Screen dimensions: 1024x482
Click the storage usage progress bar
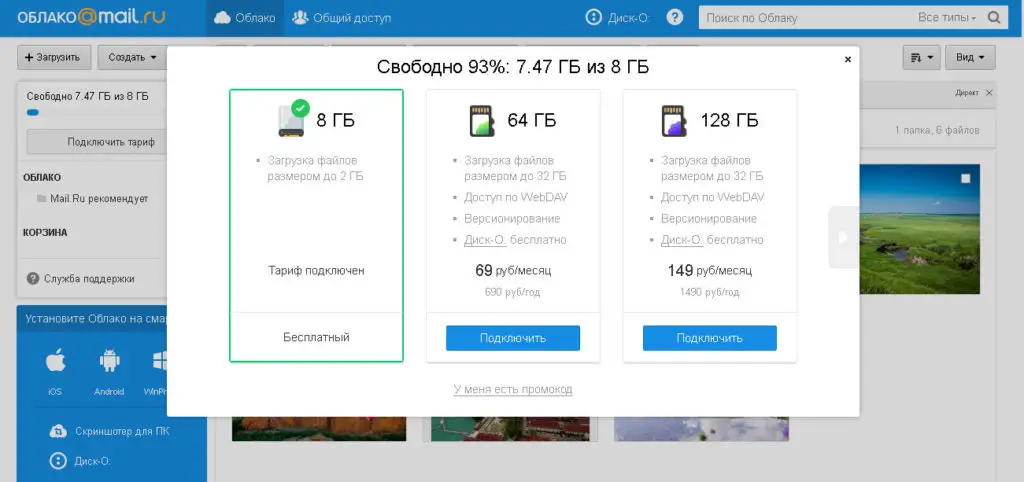[x=88, y=113]
